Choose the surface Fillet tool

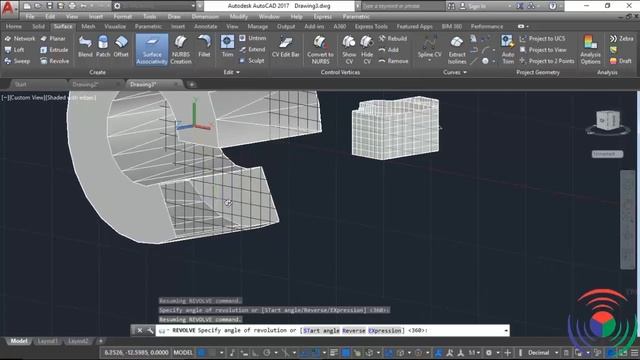204,46
